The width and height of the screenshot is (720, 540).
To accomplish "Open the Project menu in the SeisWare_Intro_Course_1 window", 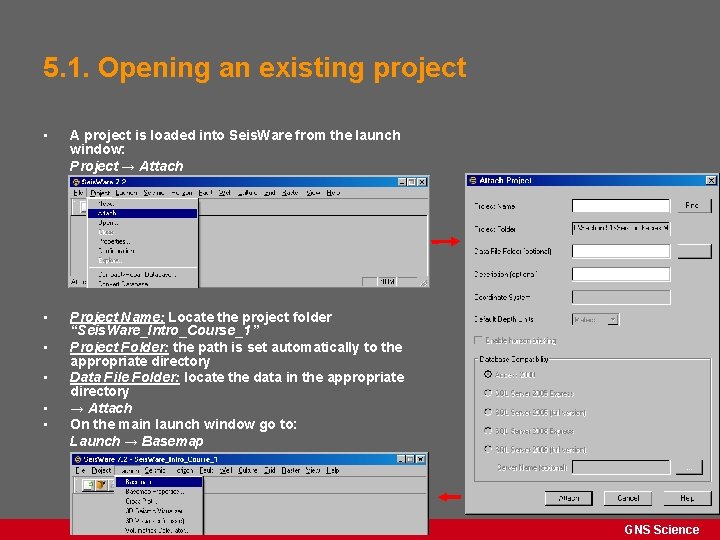I will pyautogui.click(x=101, y=471).
